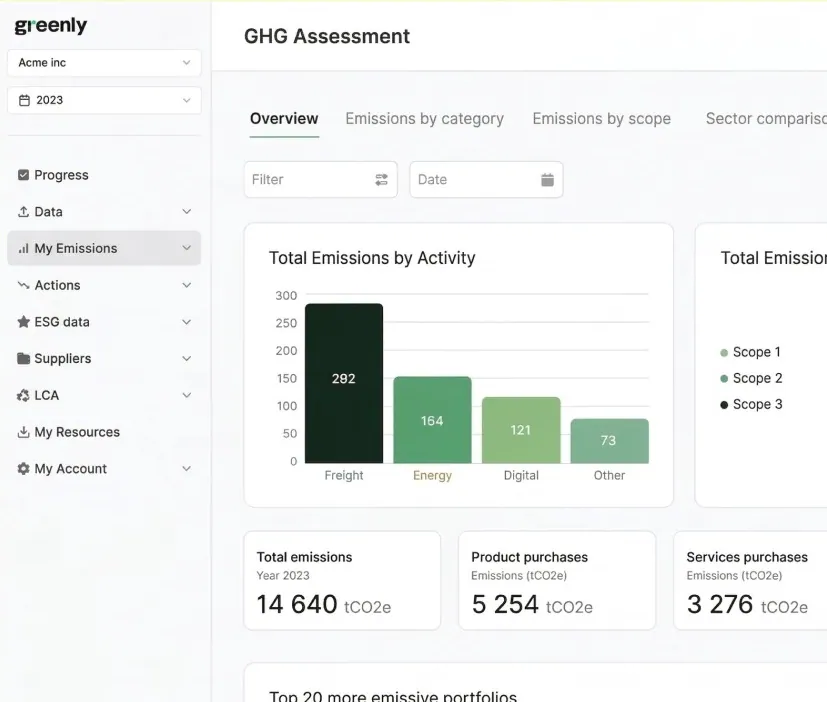This screenshot has width=827, height=702.
Task: Click into the Filter field
Action: click(x=321, y=180)
